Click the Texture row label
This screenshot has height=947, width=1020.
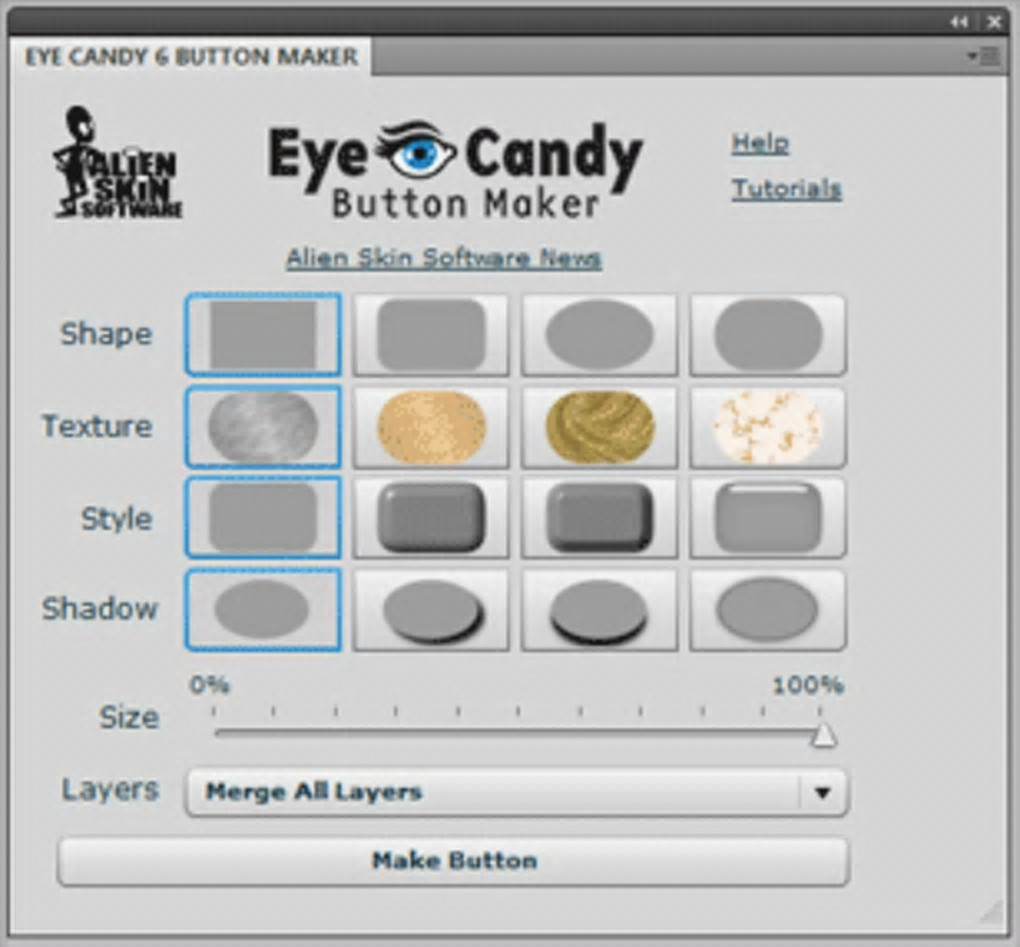[98, 427]
